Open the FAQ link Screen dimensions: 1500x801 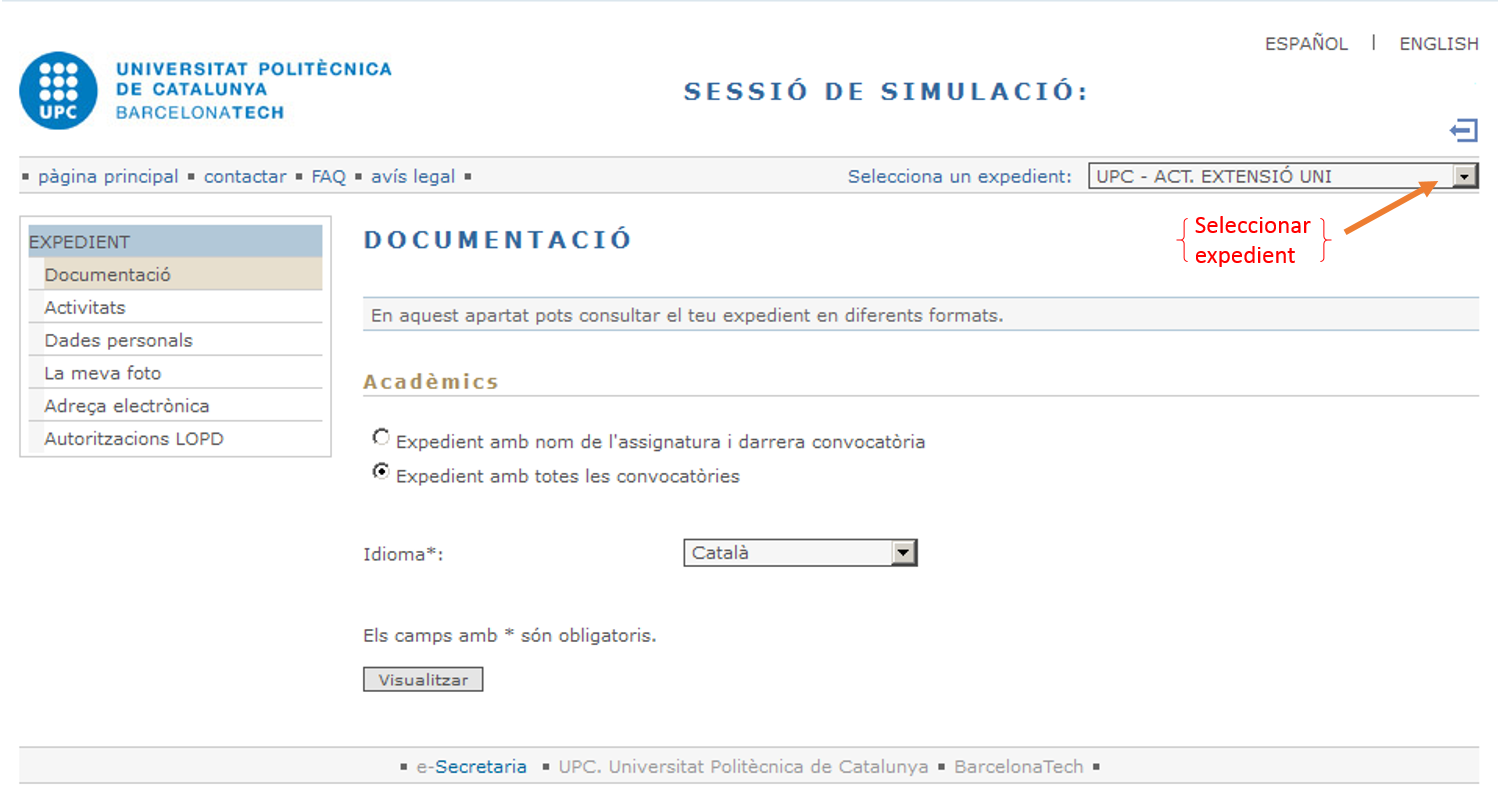pos(328,177)
